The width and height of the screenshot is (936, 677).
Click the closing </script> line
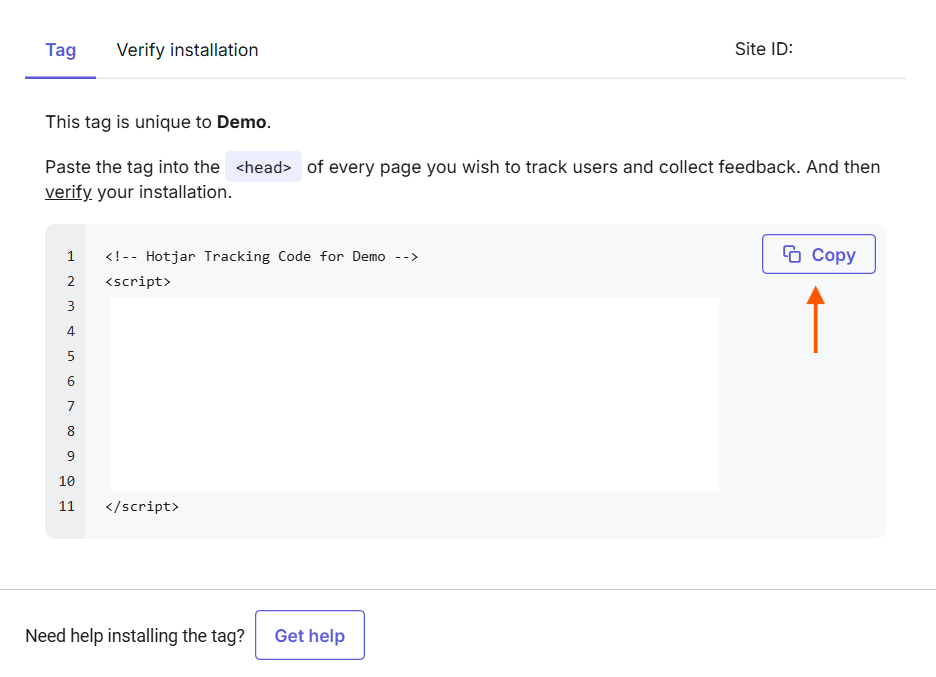(x=142, y=506)
